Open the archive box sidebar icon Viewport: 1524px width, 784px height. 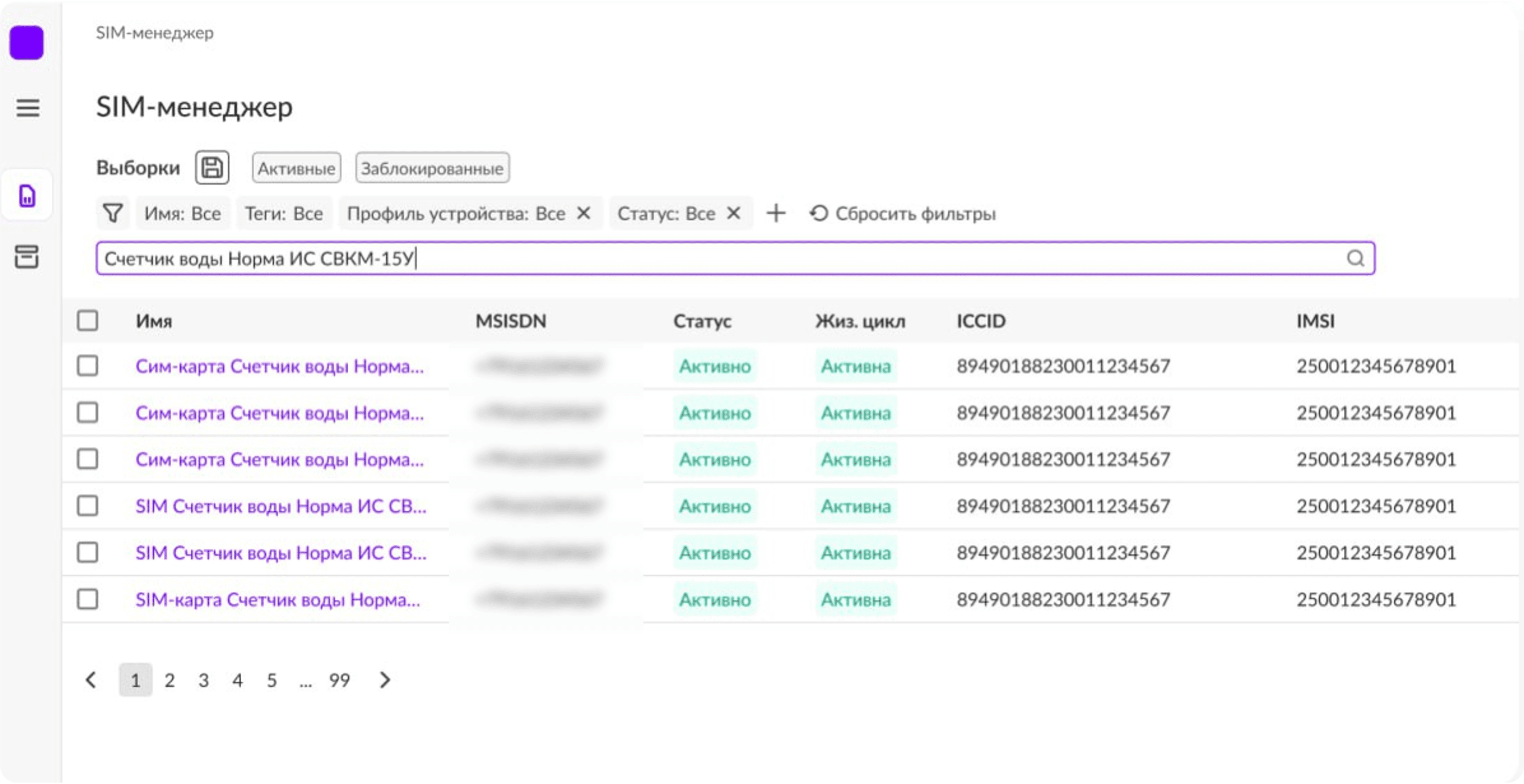coord(27,257)
